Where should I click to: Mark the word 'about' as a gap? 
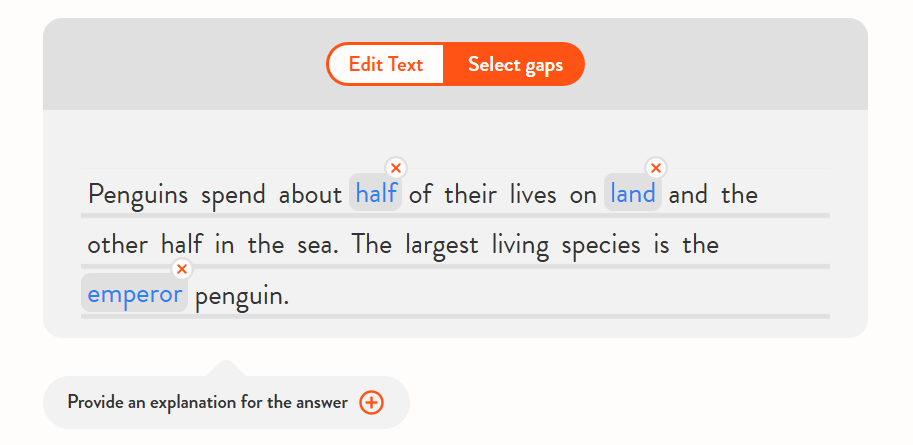[x=310, y=194]
